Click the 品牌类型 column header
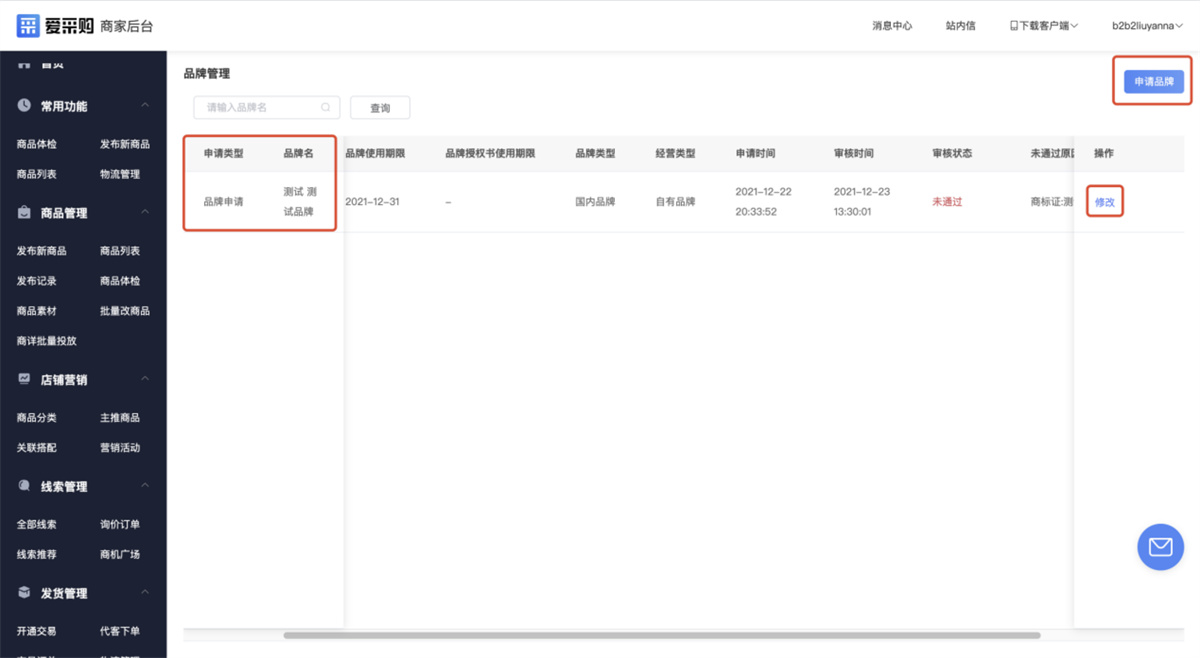This screenshot has width=1200, height=658. pyautogui.click(x=595, y=153)
